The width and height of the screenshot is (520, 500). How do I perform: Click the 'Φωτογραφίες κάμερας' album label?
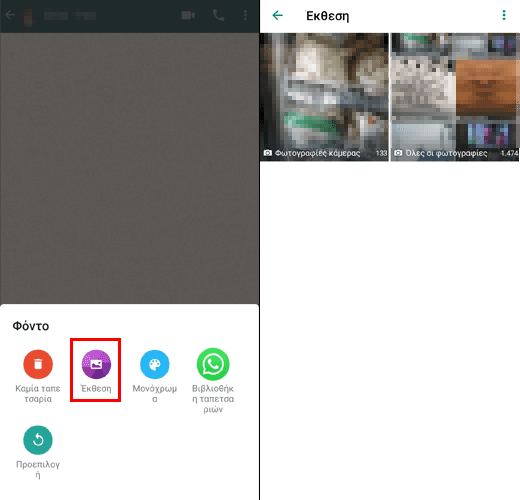[x=317, y=153]
